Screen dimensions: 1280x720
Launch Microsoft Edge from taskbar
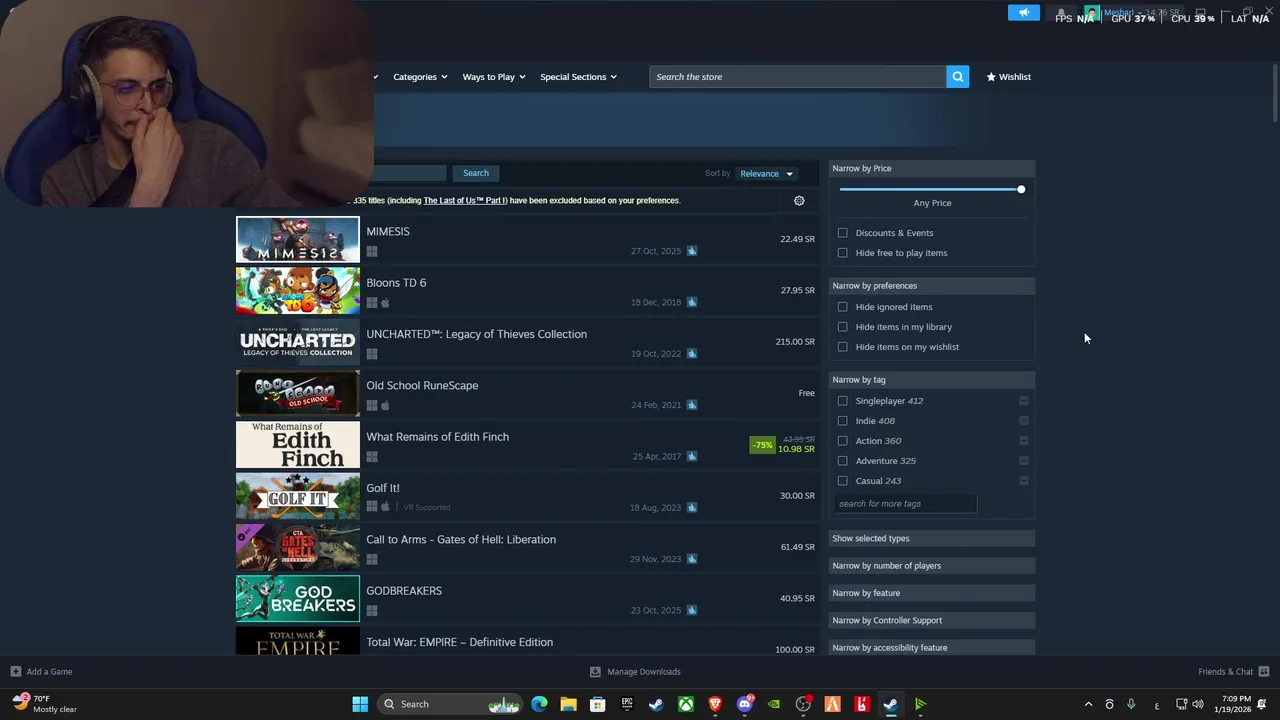539,704
